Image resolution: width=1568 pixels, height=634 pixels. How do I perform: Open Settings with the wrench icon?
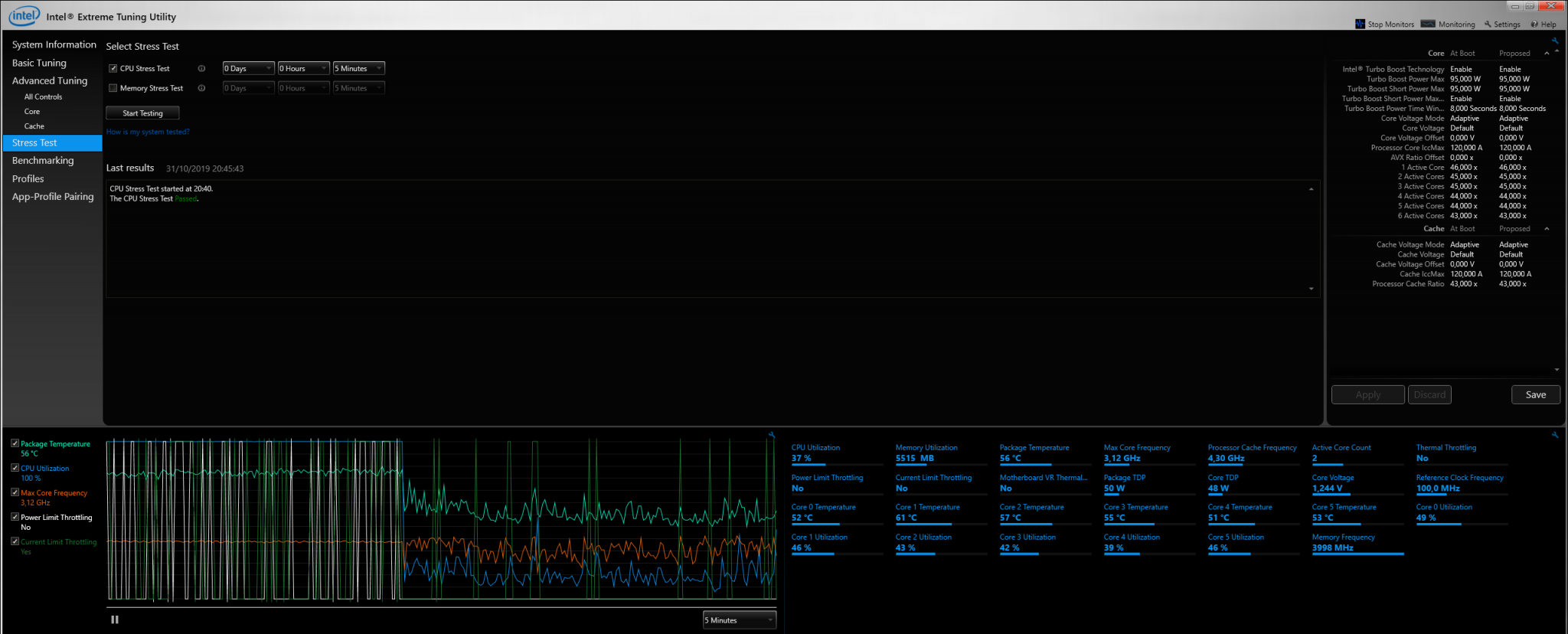click(1488, 25)
